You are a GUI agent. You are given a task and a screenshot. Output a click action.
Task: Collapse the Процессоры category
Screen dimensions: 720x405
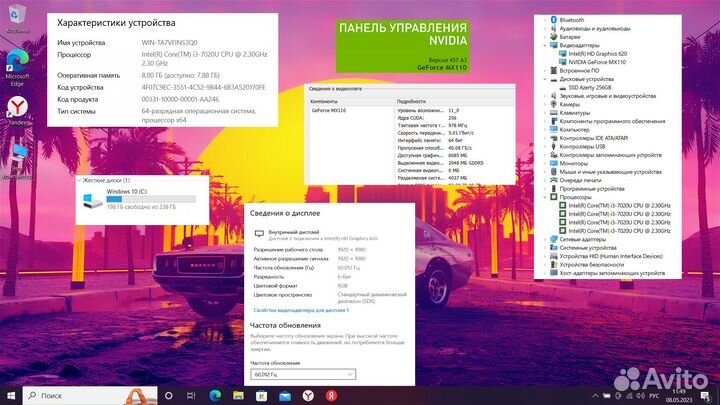click(545, 197)
